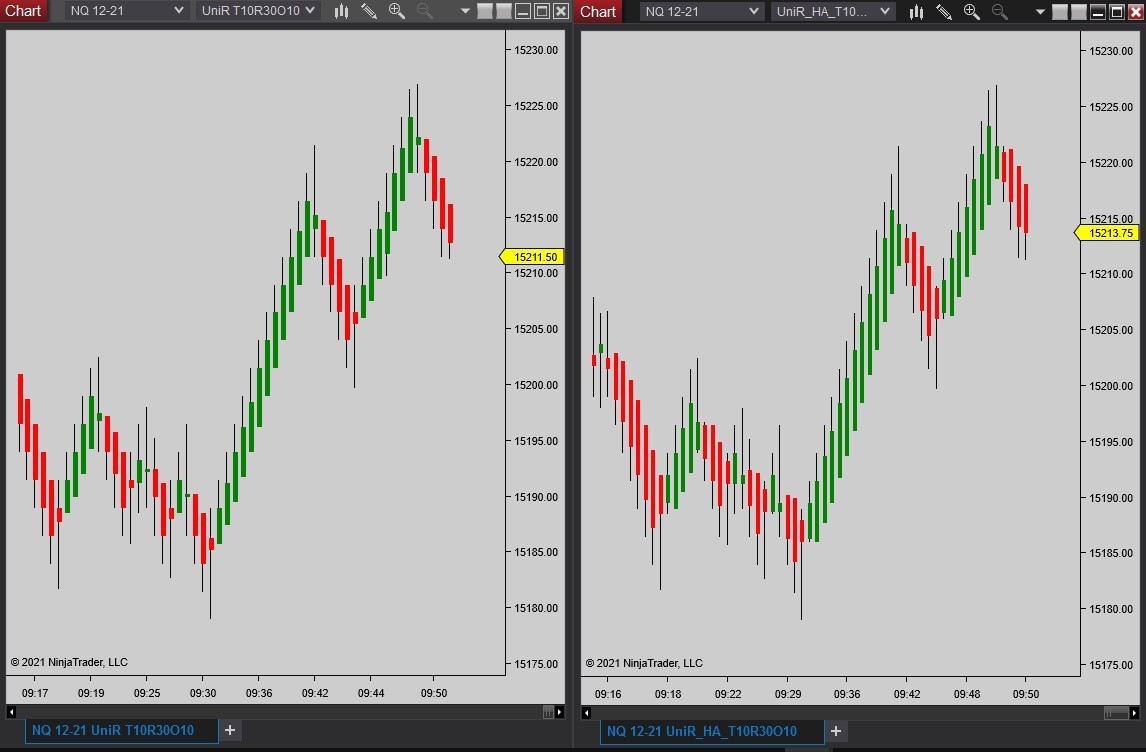Minimize the right chart window
Screen dimensions: 1146x752
1098,11
